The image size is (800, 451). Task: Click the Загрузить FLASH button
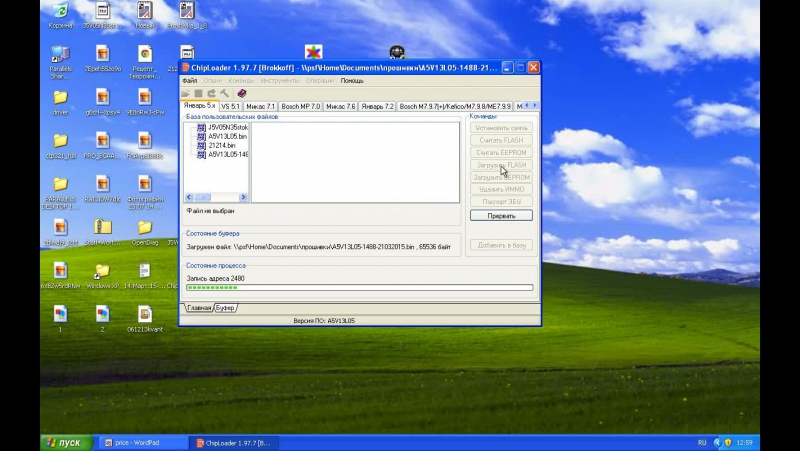(x=501, y=165)
